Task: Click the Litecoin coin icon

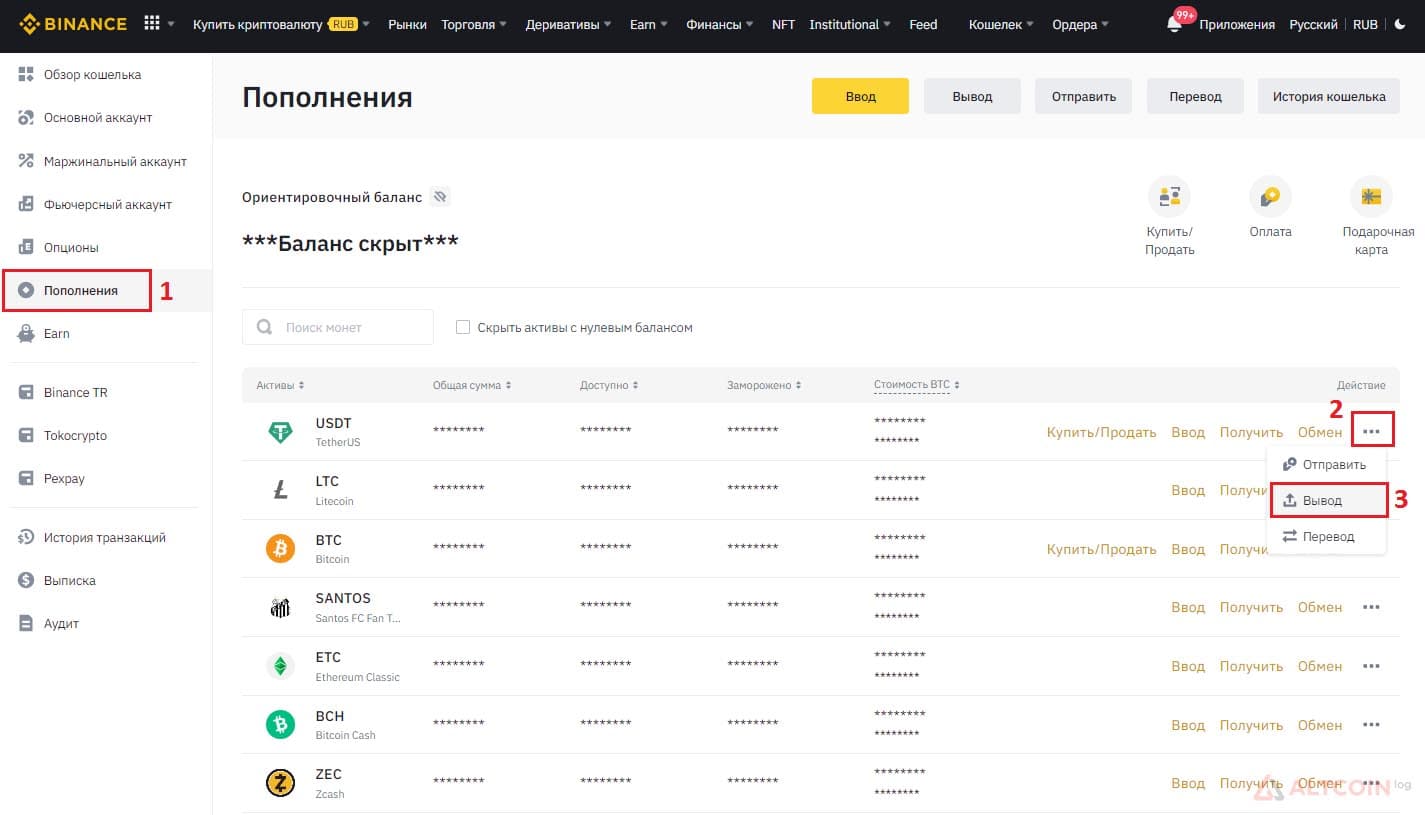Action: tap(280, 490)
